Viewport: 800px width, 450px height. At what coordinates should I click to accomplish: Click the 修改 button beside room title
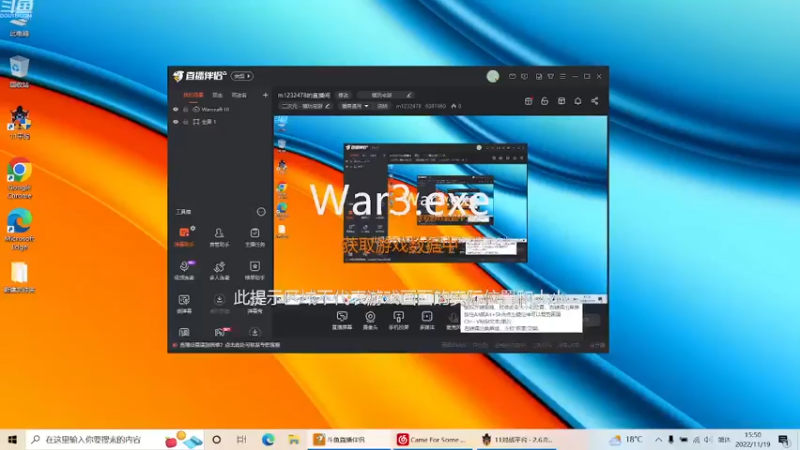[x=343, y=95]
